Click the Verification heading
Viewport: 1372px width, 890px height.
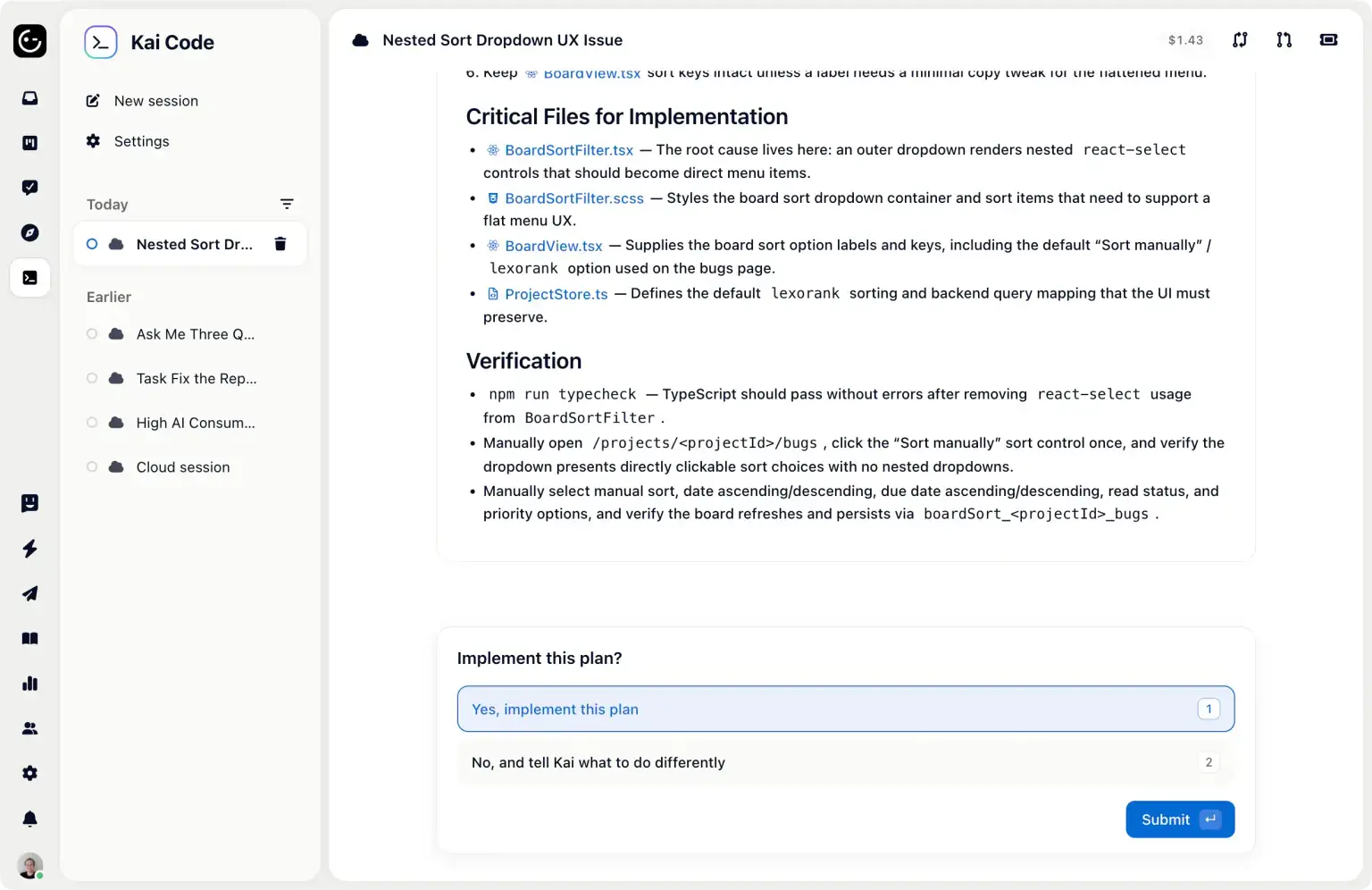point(523,361)
